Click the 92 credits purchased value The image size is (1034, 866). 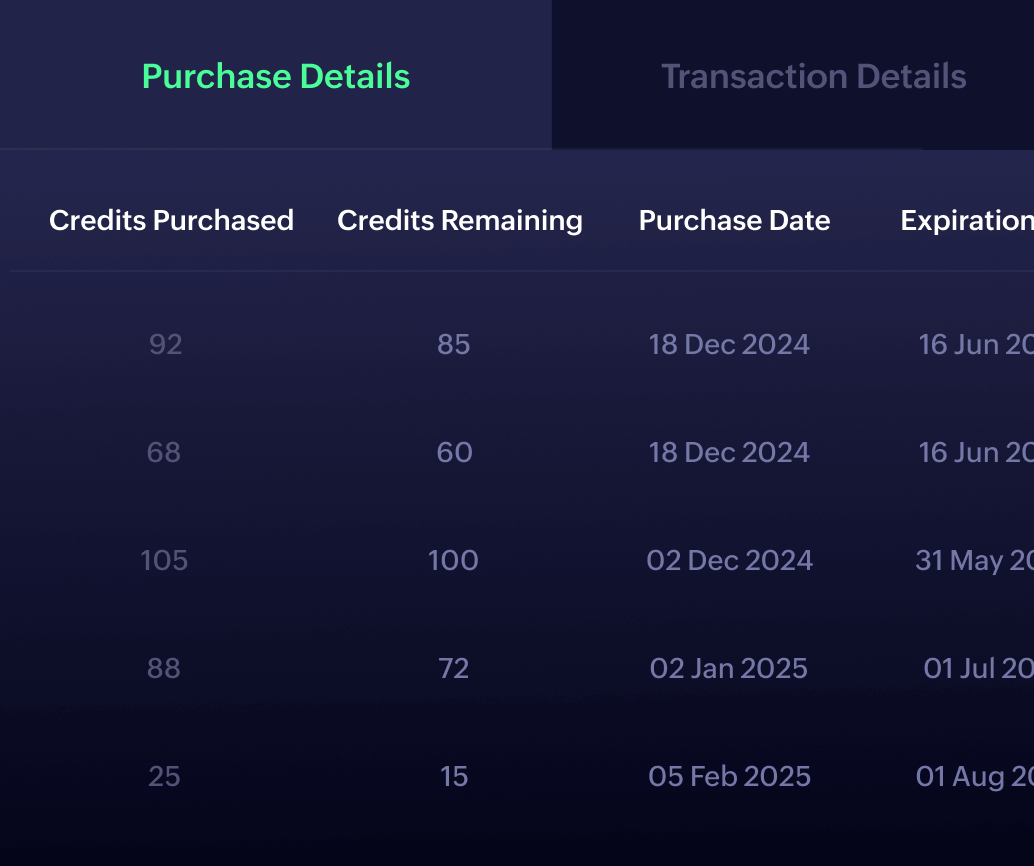point(164,344)
